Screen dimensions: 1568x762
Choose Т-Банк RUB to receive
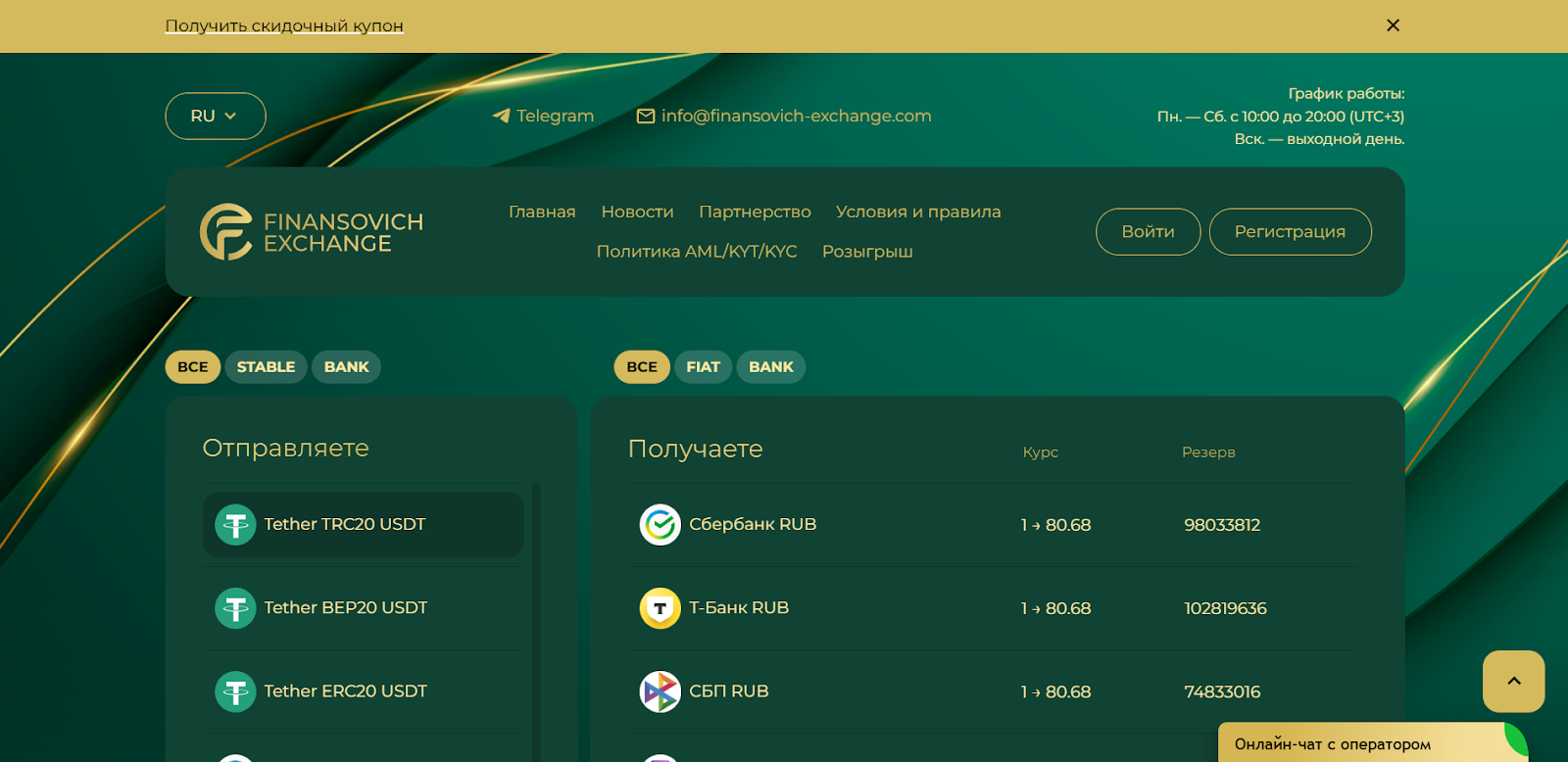992,608
